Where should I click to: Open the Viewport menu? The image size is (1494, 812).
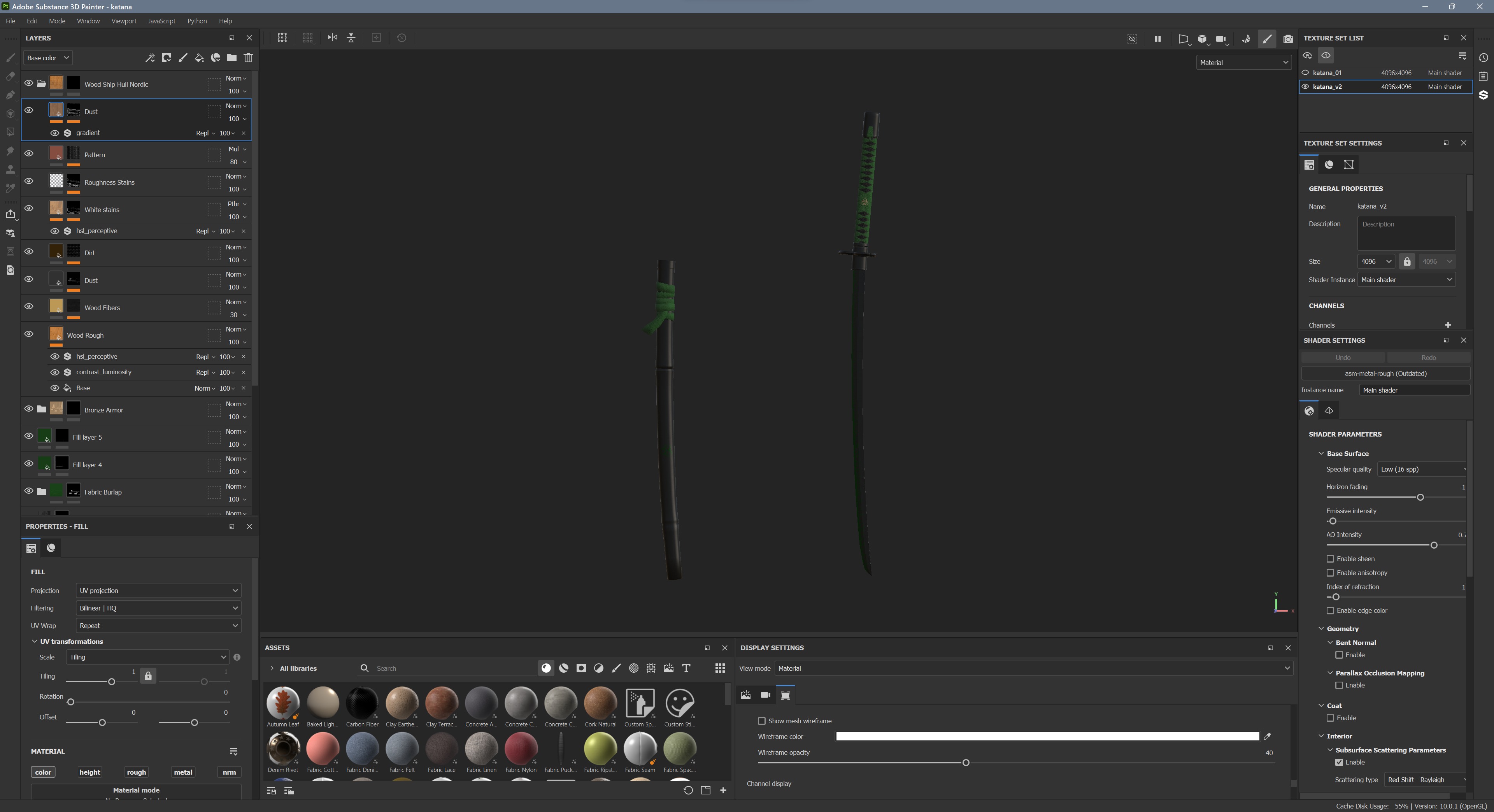(x=124, y=21)
